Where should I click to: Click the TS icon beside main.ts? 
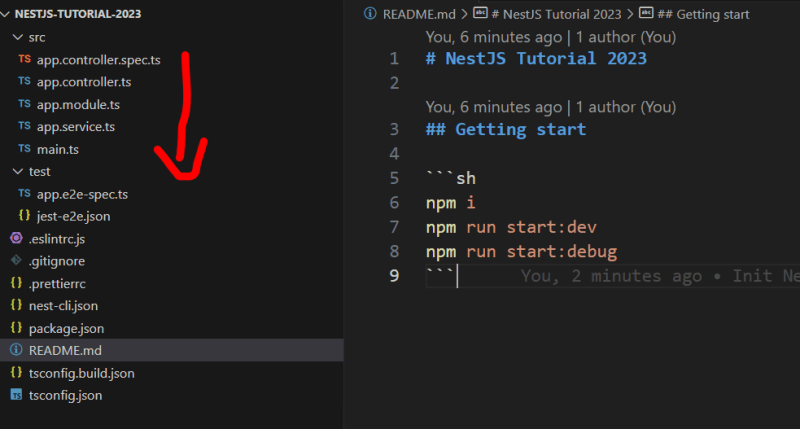point(24,148)
